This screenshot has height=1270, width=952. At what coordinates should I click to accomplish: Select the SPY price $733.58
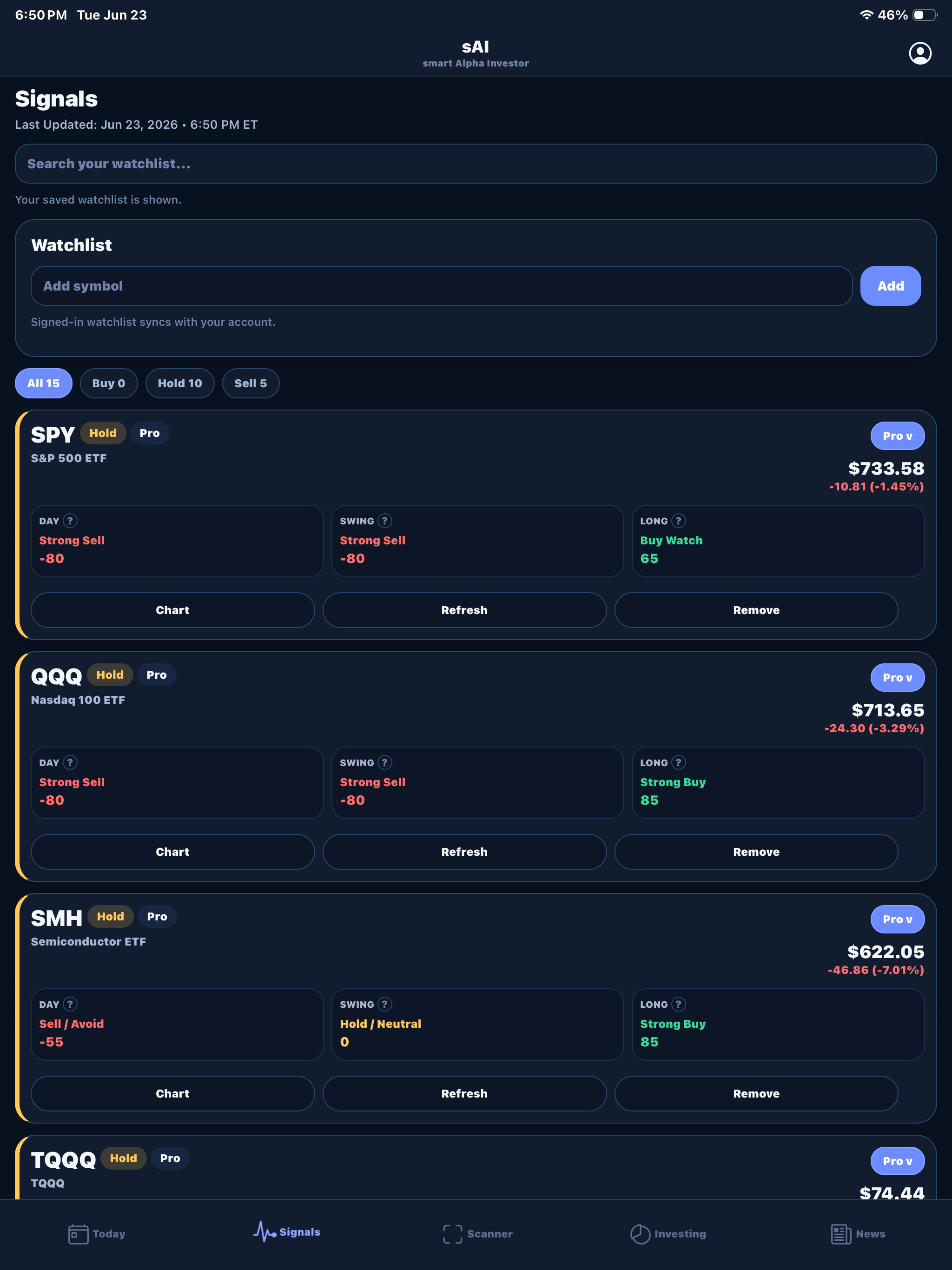pos(886,469)
